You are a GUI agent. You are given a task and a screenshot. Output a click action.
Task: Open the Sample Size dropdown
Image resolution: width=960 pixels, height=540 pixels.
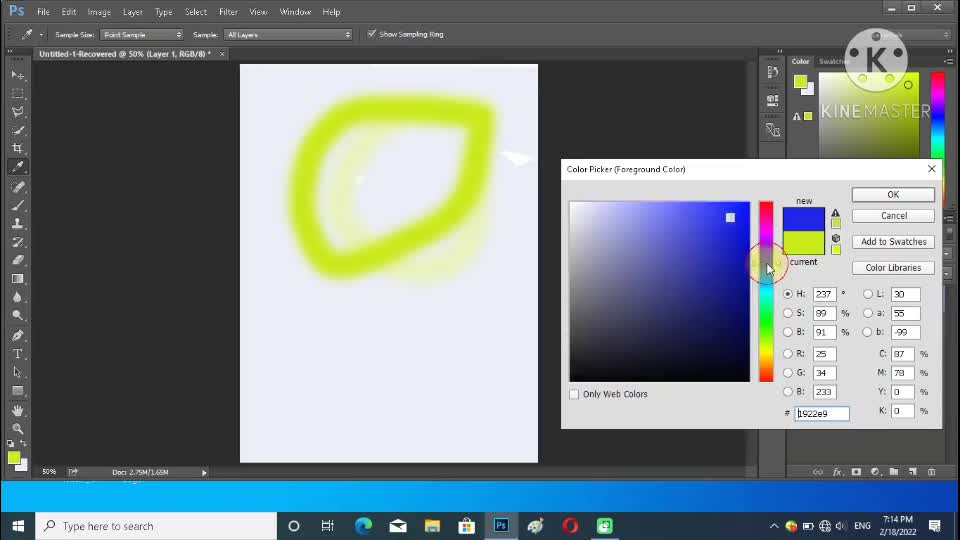(x=141, y=34)
